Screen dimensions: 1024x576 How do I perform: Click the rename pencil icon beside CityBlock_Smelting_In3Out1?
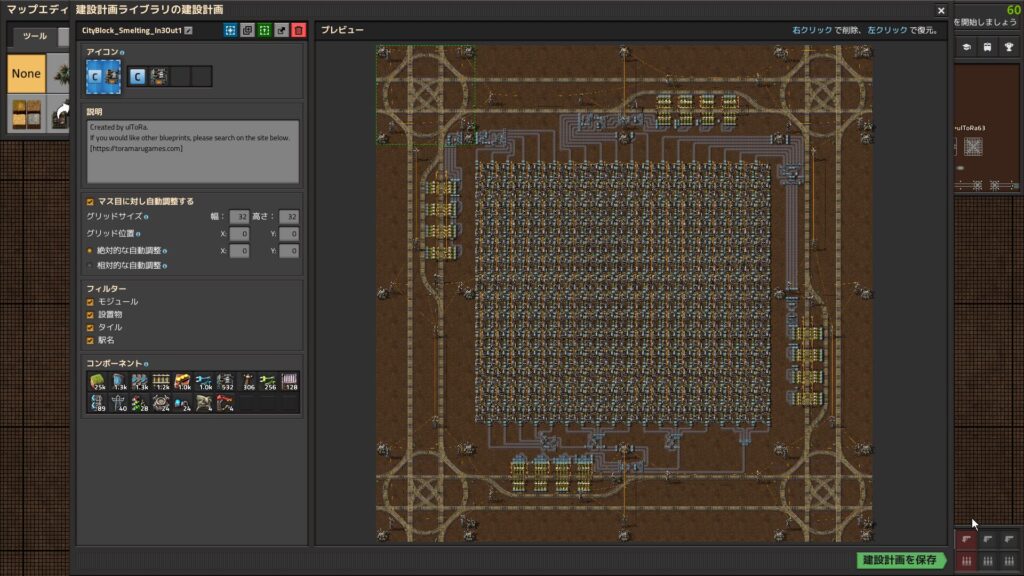(189, 31)
